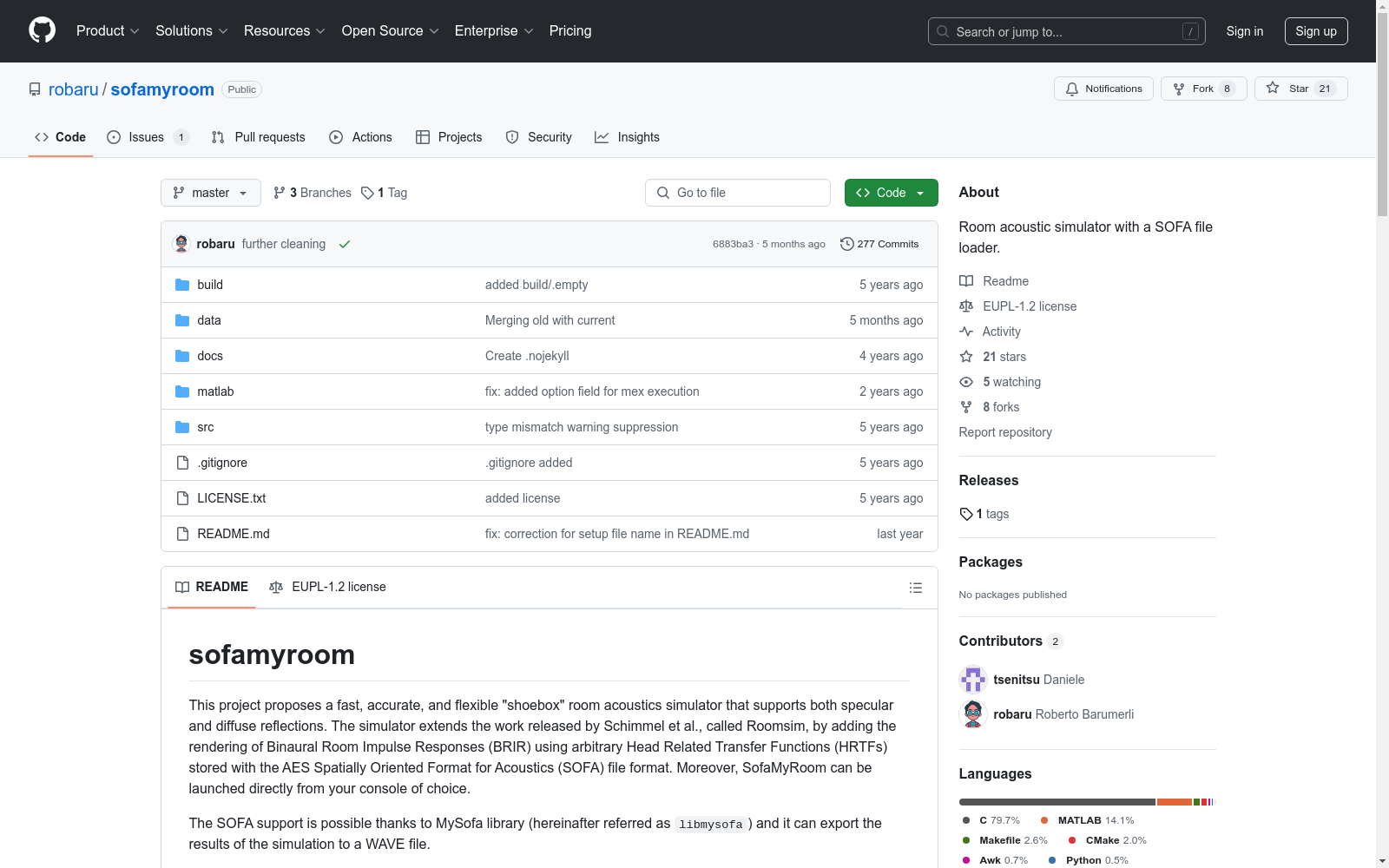Click the bell icon in Notifications
The image size is (1389, 868).
[1072, 89]
